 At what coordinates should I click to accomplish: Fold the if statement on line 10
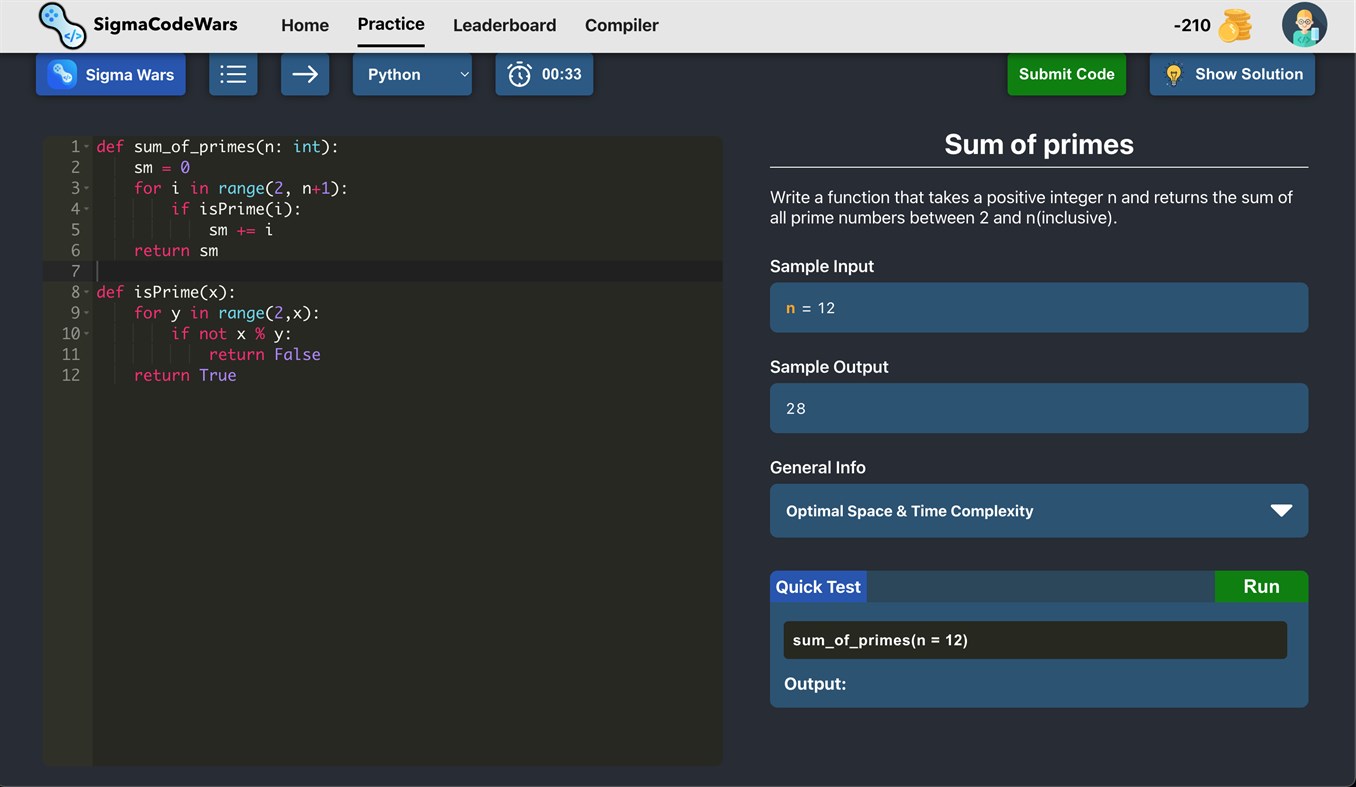(x=88, y=333)
